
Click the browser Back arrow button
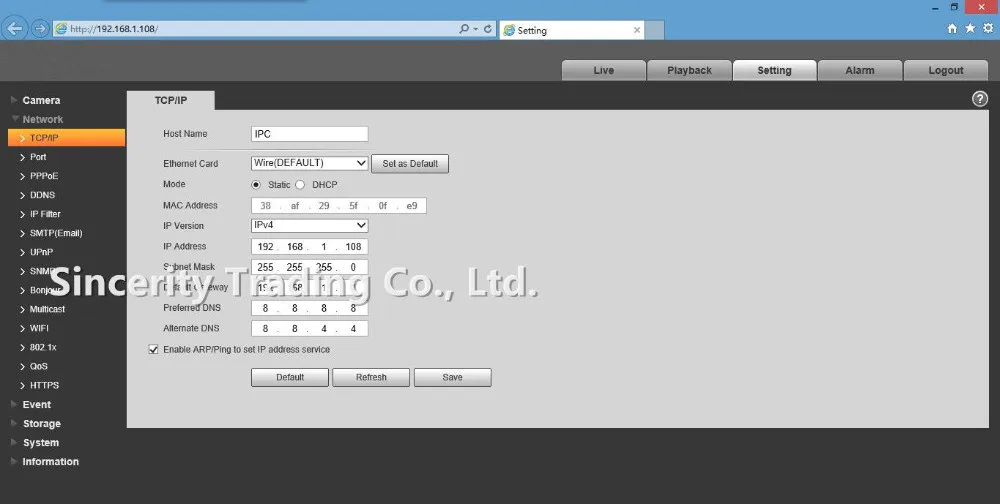(x=15, y=29)
